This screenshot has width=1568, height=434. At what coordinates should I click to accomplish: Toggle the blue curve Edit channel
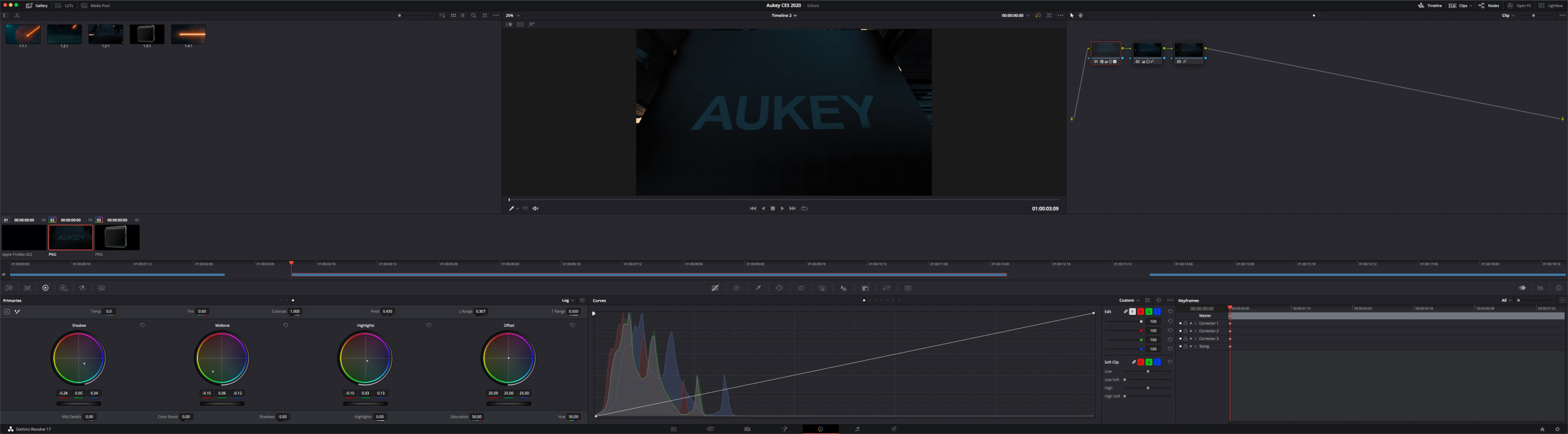(1157, 312)
